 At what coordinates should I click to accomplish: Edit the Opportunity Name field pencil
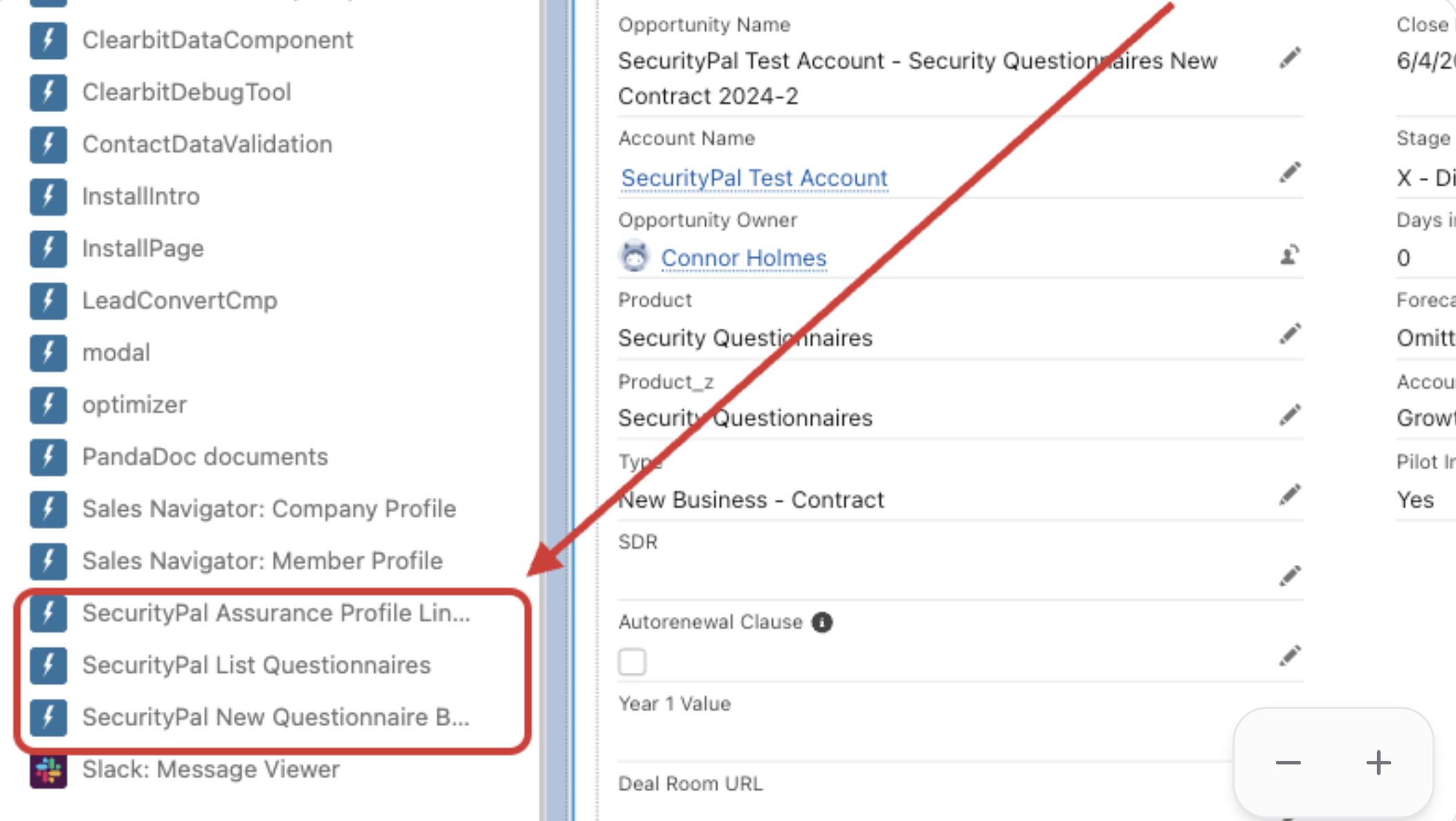(1289, 58)
